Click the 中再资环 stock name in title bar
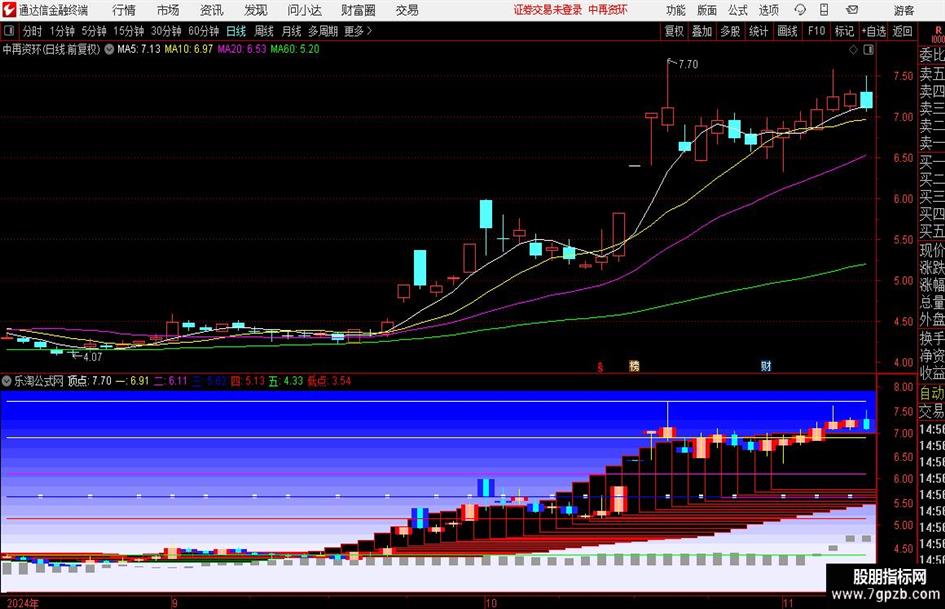Viewport: 945px width, 609px height. point(608,10)
